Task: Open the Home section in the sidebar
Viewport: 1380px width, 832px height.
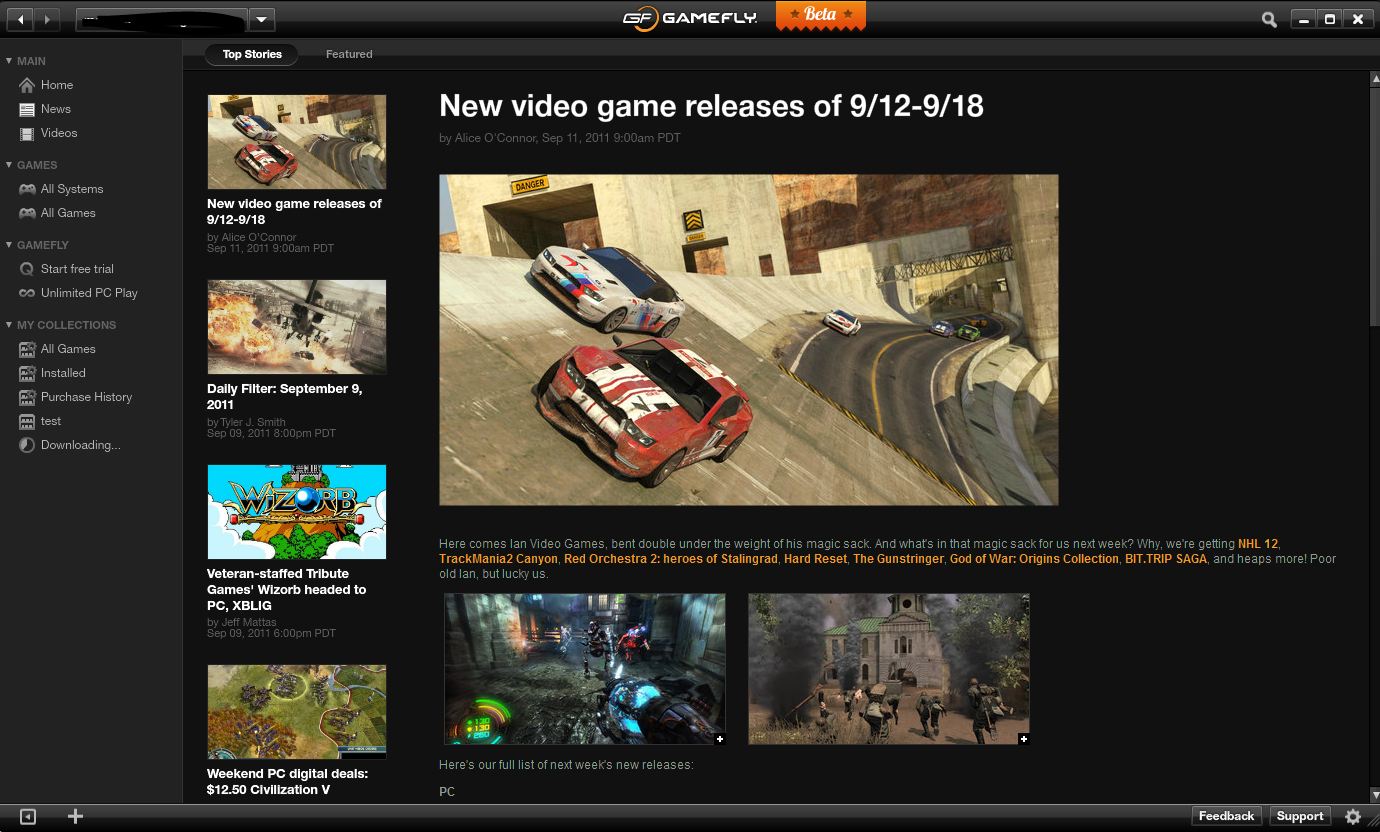Action: [57, 84]
